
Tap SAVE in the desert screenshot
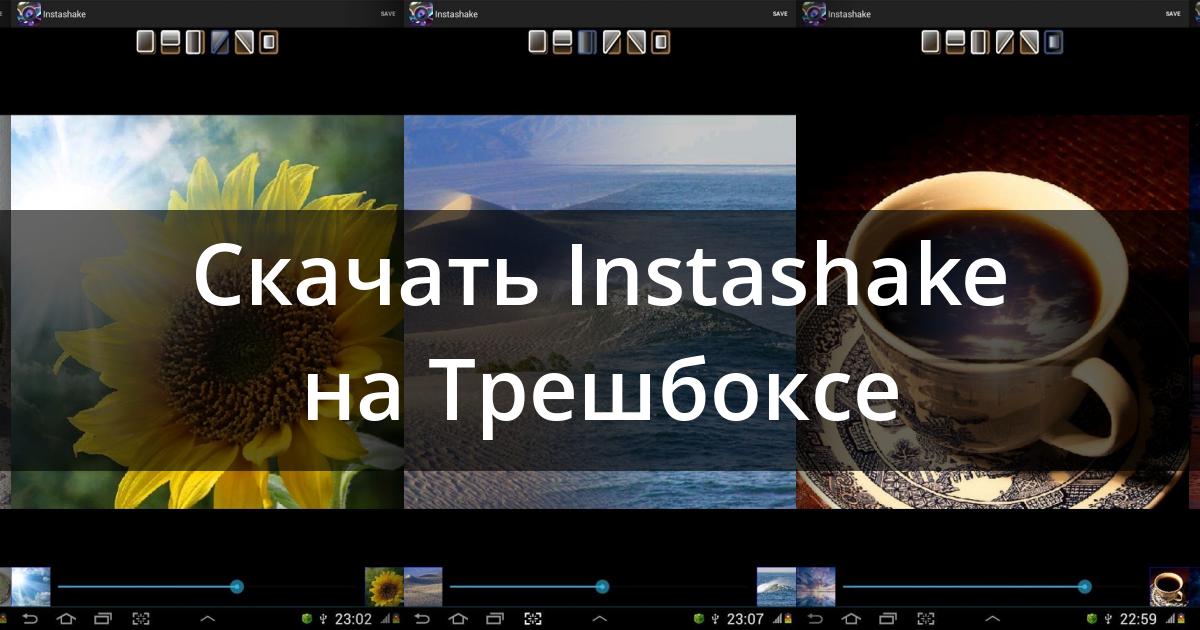point(780,14)
